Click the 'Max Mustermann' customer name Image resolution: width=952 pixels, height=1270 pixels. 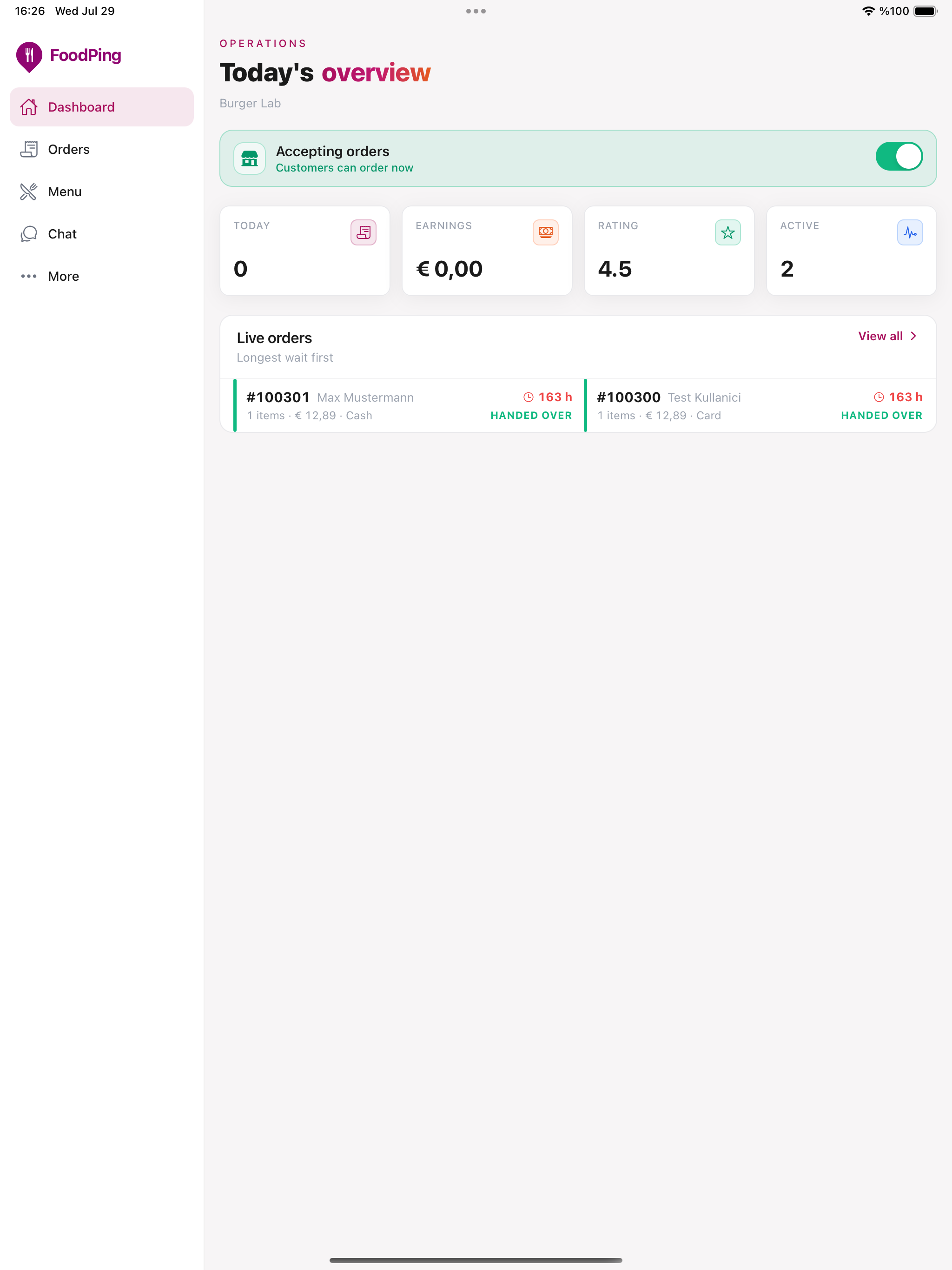[365, 398]
